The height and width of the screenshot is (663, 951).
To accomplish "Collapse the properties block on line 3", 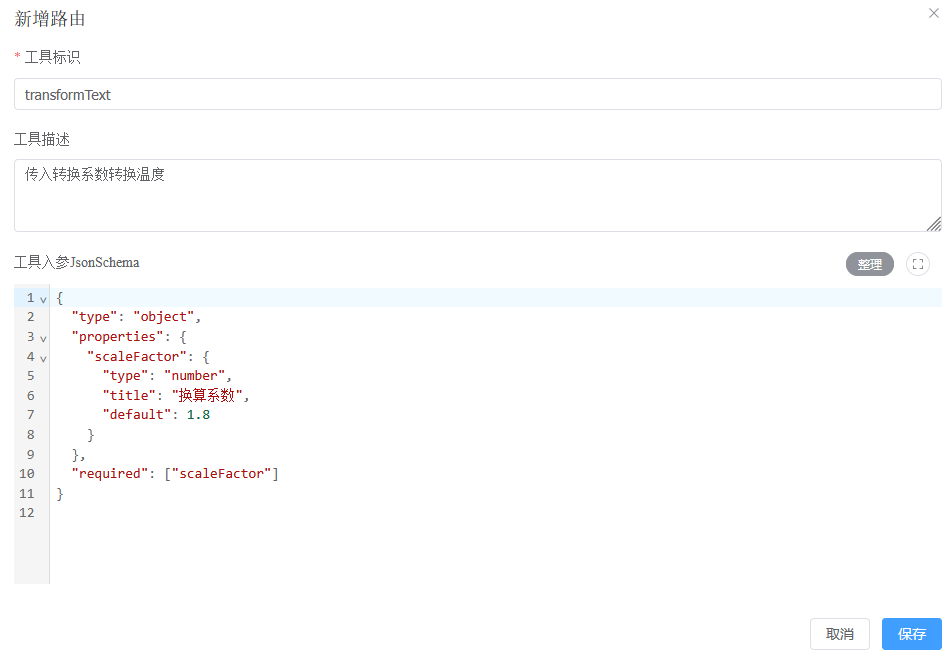I will click(41, 336).
